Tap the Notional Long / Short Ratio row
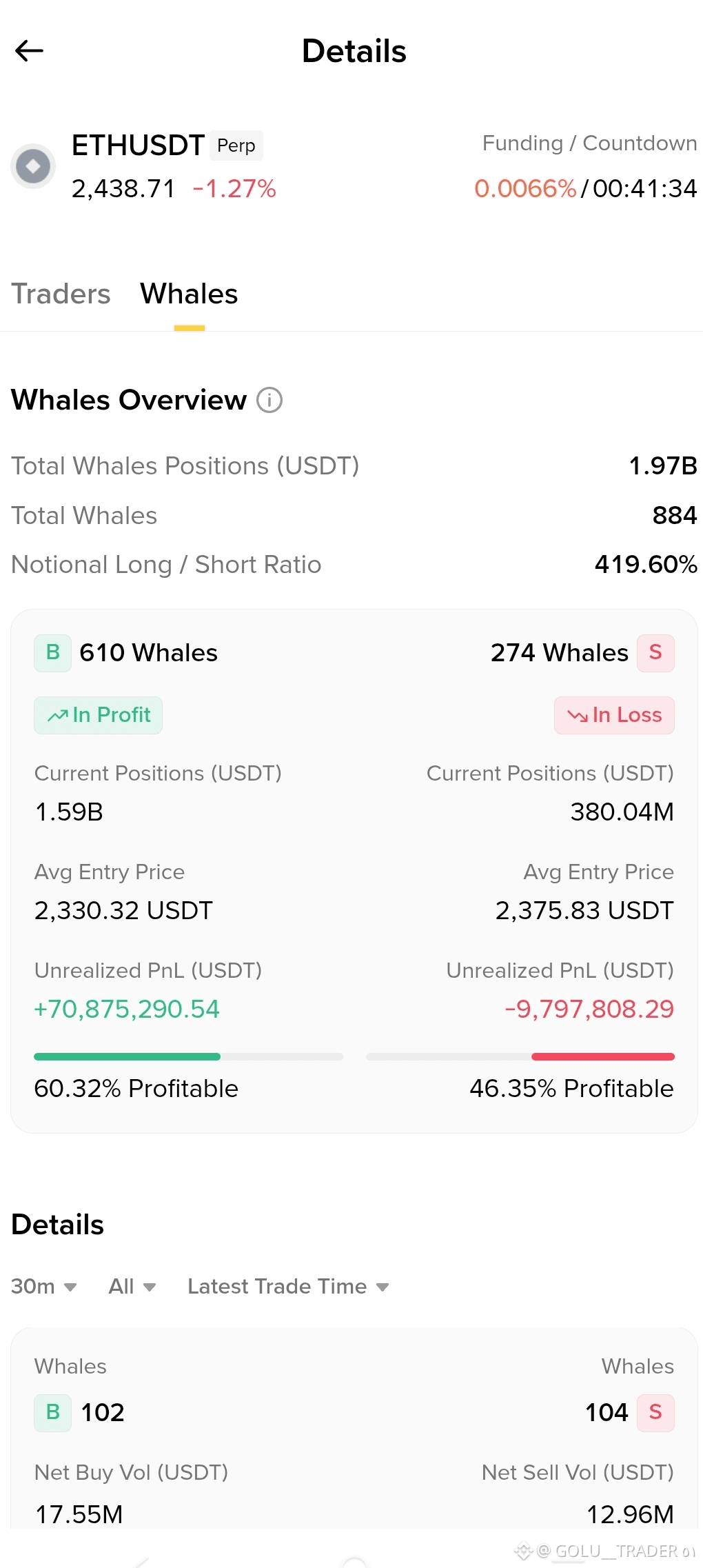 (x=354, y=565)
